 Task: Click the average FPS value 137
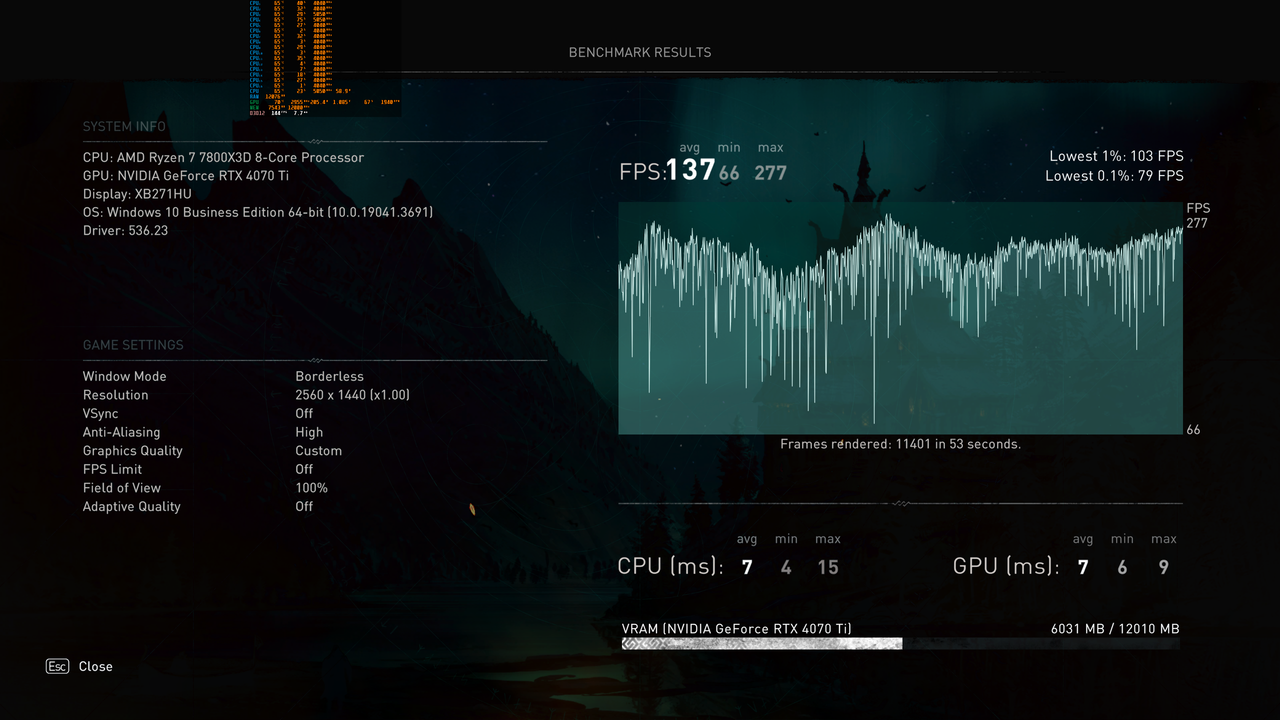[x=691, y=170]
